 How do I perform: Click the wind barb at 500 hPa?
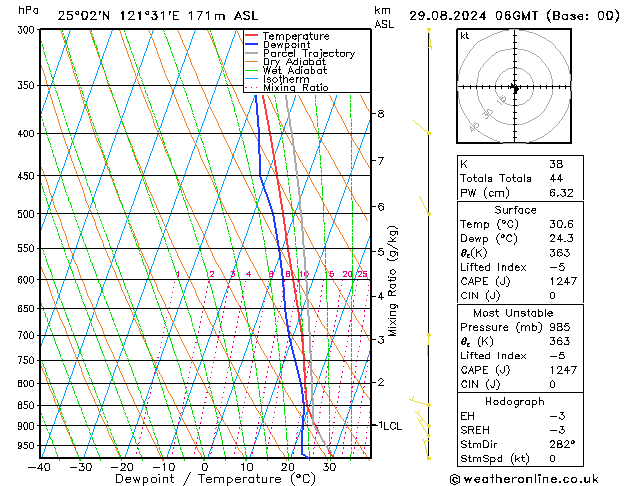[x=424, y=205]
